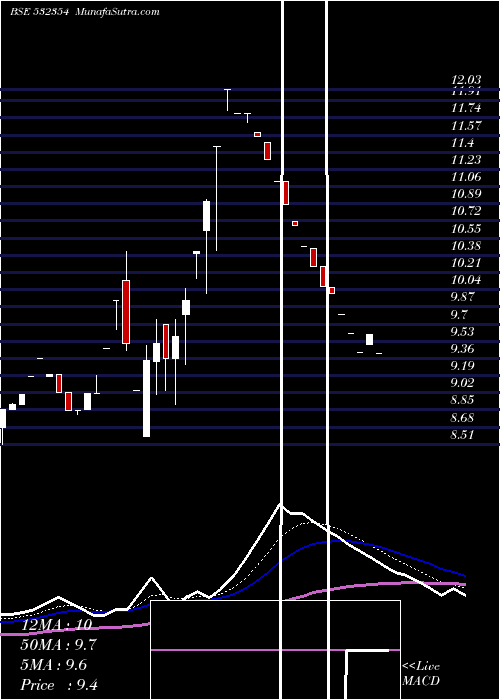Click the 8.51 price axis label
This screenshot has width=500, height=700.
tap(462, 435)
